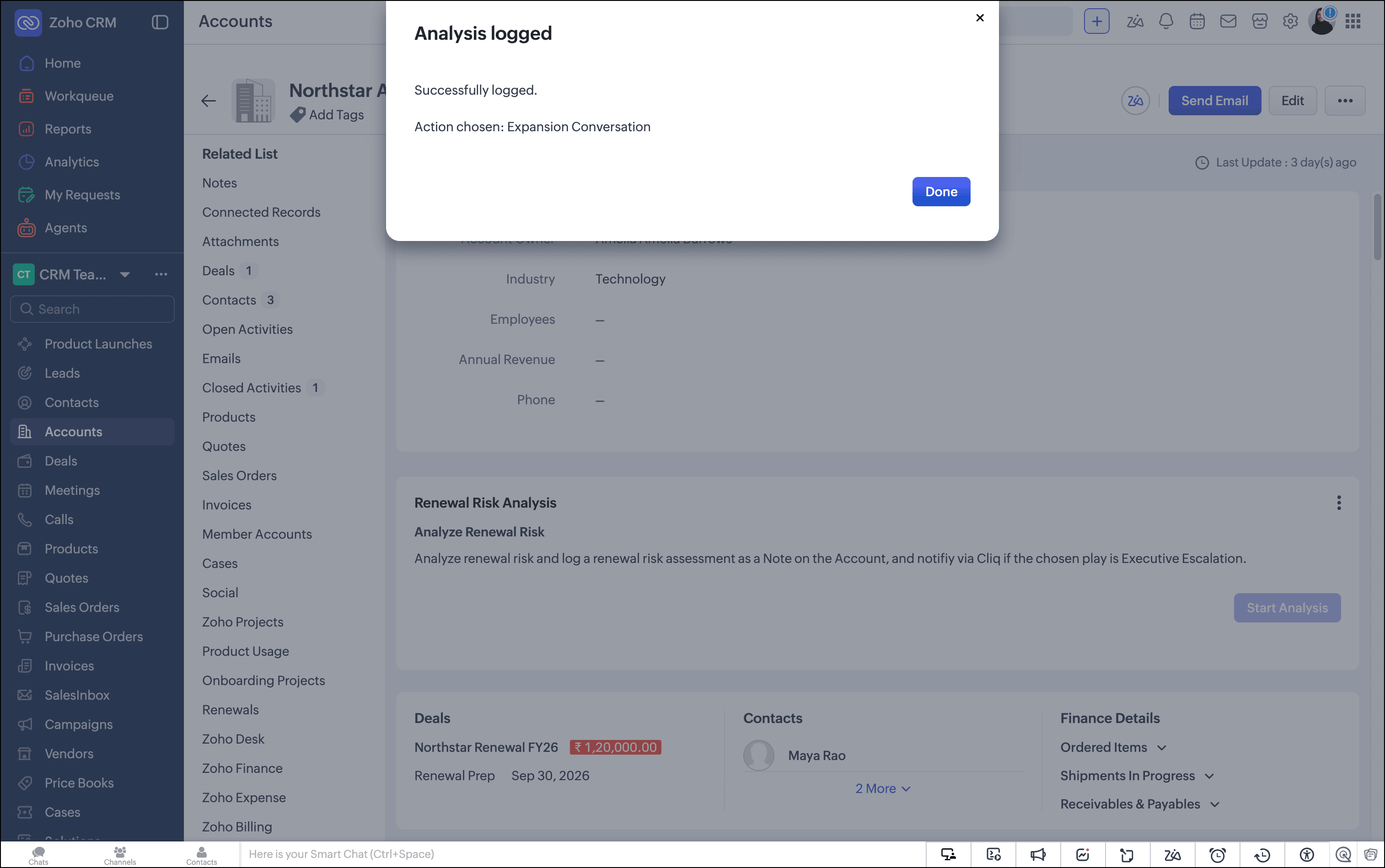Open the Product Launches module
Screen dimensions: 1385x868
tap(98, 344)
